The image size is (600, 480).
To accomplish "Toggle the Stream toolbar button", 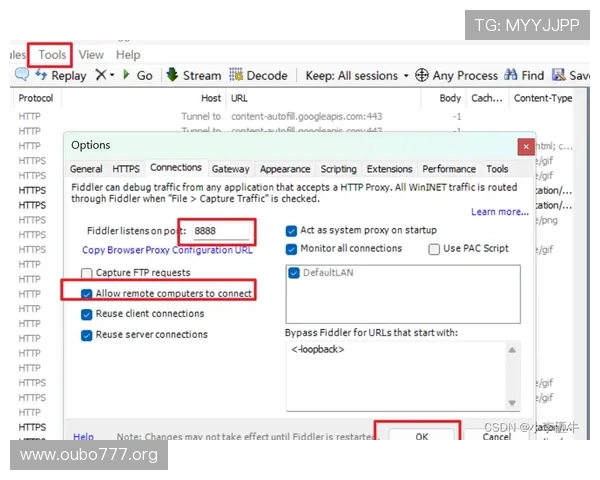I will click(x=194, y=75).
